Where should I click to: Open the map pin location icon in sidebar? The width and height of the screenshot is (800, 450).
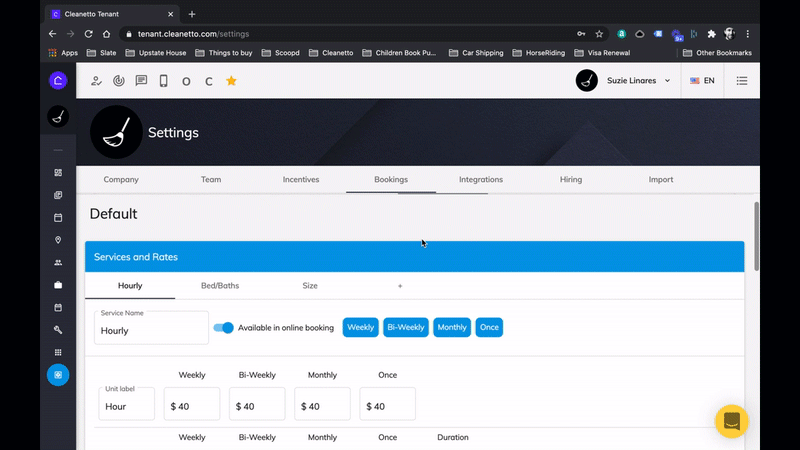click(x=58, y=240)
